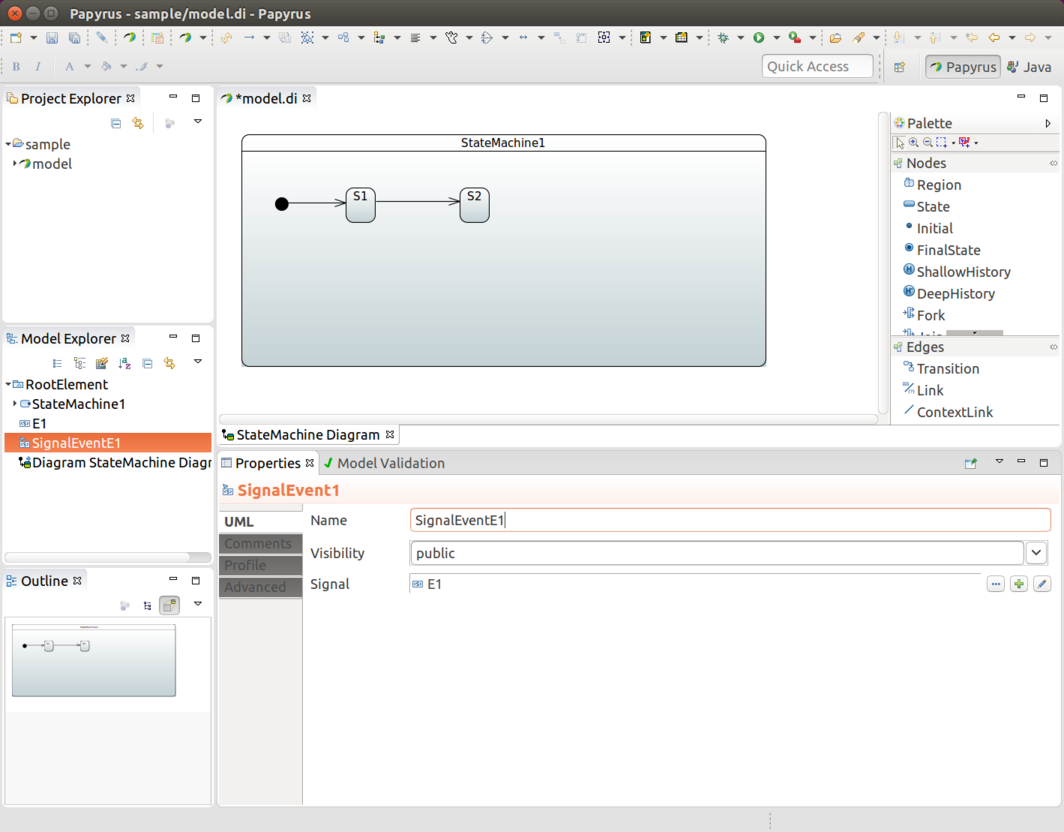The width and height of the screenshot is (1064, 832).
Task: Click the green plus icon beside Signal
Action: point(1019,584)
